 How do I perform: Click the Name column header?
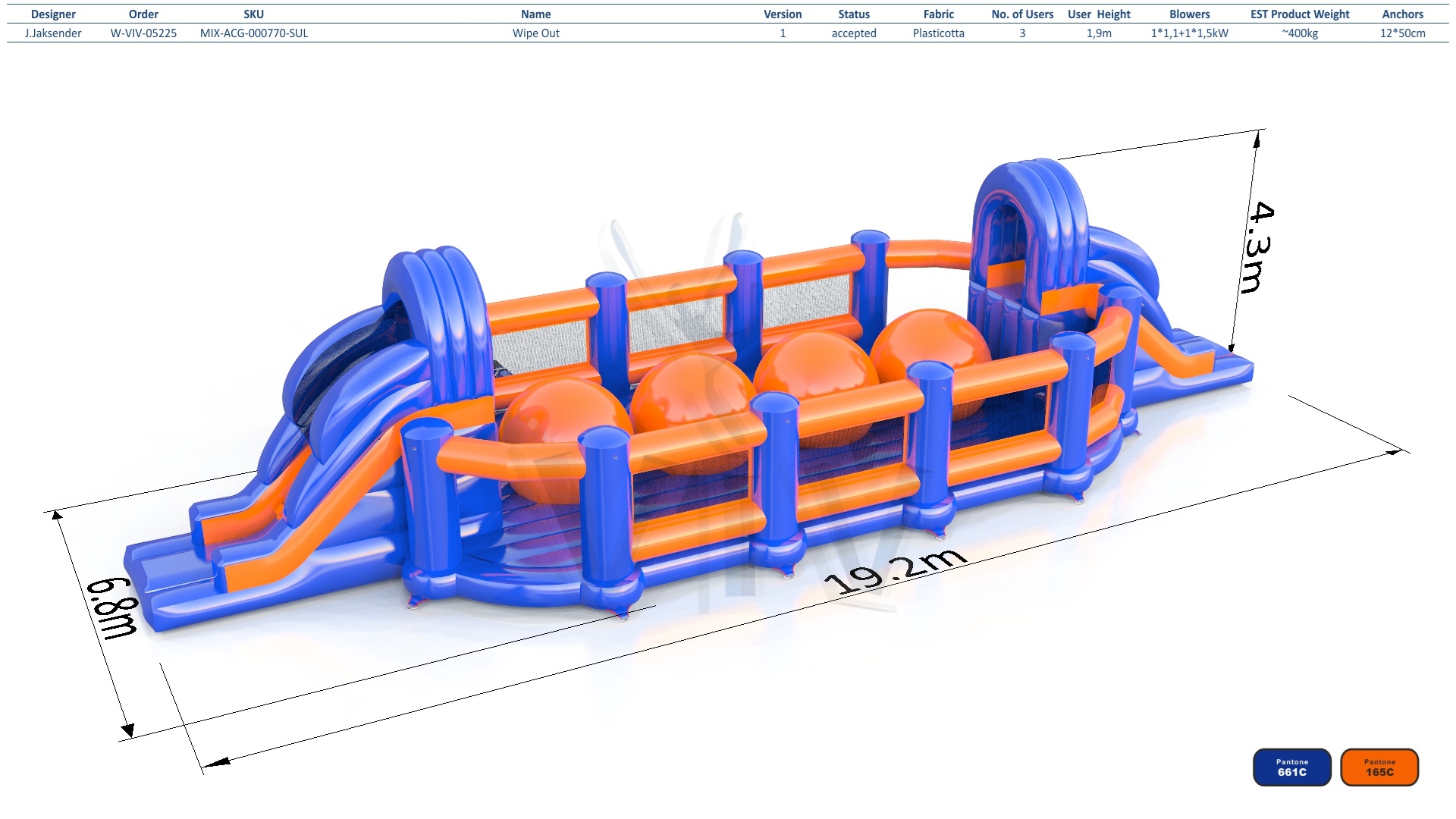(x=536, y=14)
